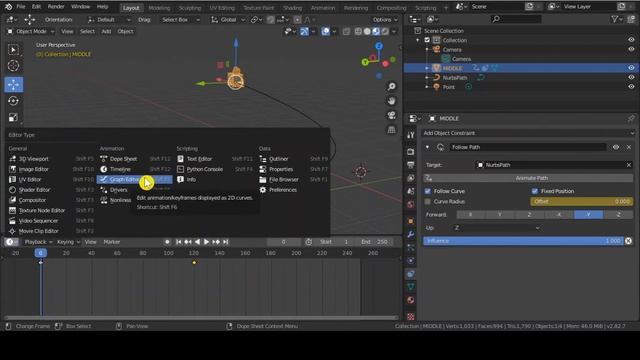This screenshot has width=640, height=360.
Task: Open Object properties orange square tab
Action: [411, 221]
